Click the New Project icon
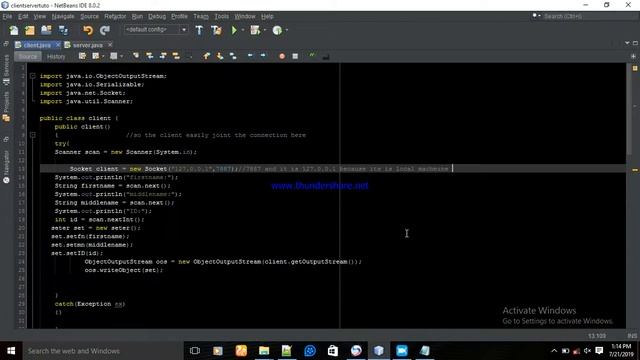The width and height of the screenshot is (640, 360). pos(30,30)
